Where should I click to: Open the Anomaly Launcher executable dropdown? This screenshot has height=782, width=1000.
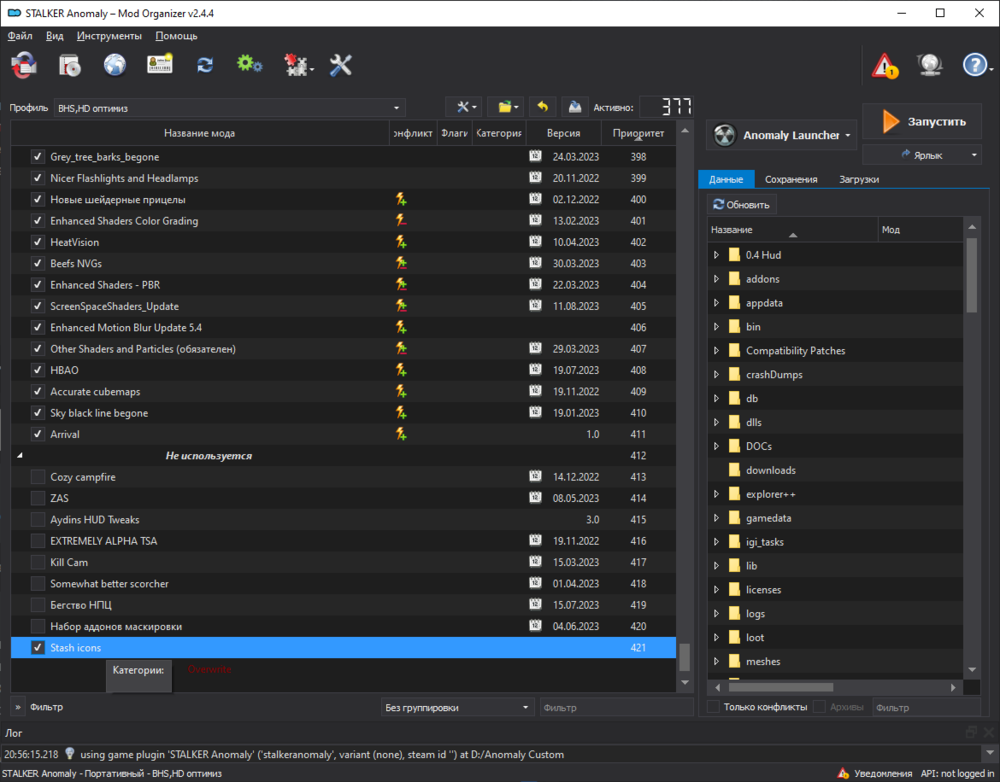(x=783, y=135)
